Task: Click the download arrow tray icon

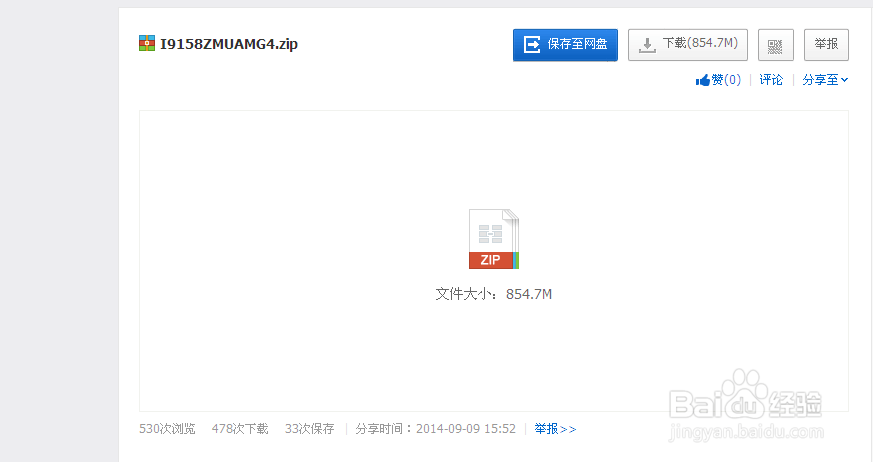Action: click(647, 45)
